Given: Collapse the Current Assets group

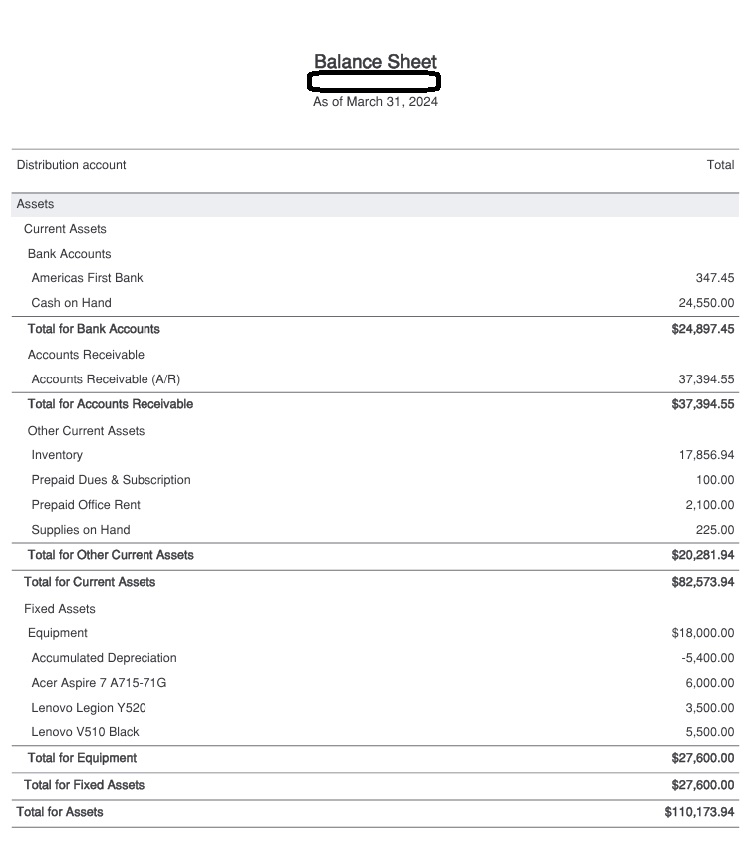Looking at the screenshot, I should [x=65, y=229].
